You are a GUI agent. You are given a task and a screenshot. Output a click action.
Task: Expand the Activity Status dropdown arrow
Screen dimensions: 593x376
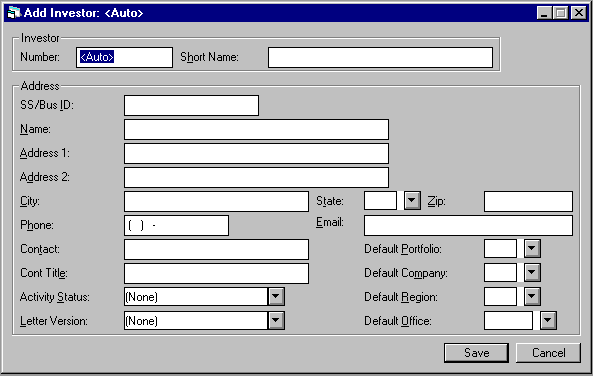tap(276, 297)
